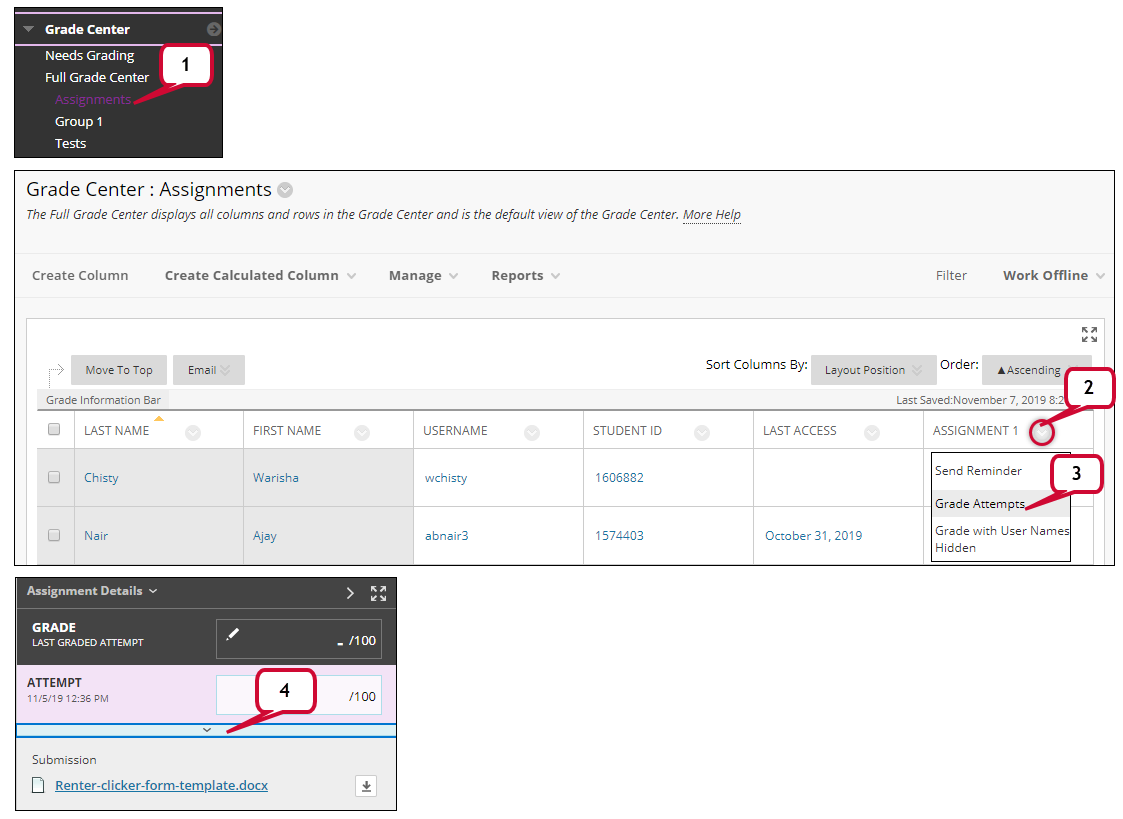
Task: Open Work Offline dropdown
Action: [1054, 276]
